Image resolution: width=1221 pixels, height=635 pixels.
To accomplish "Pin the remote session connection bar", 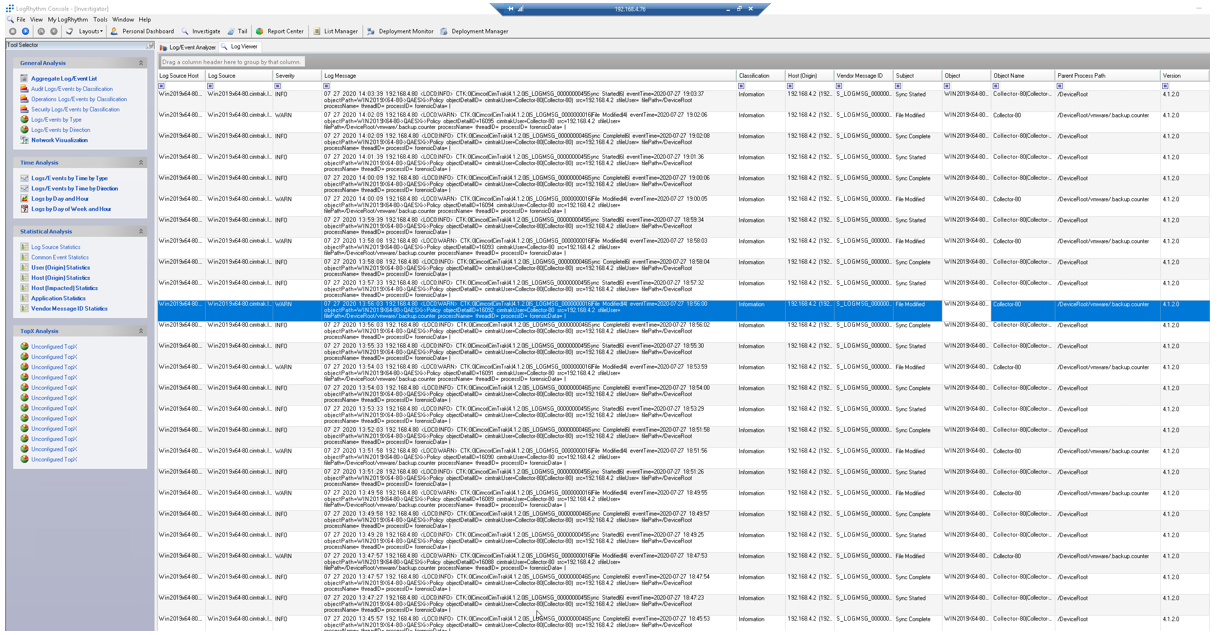I will pyautogui.click(x=510, y=9).
